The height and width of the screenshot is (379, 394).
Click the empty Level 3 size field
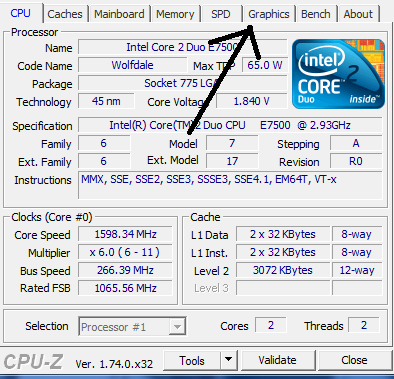click(283, 288)
